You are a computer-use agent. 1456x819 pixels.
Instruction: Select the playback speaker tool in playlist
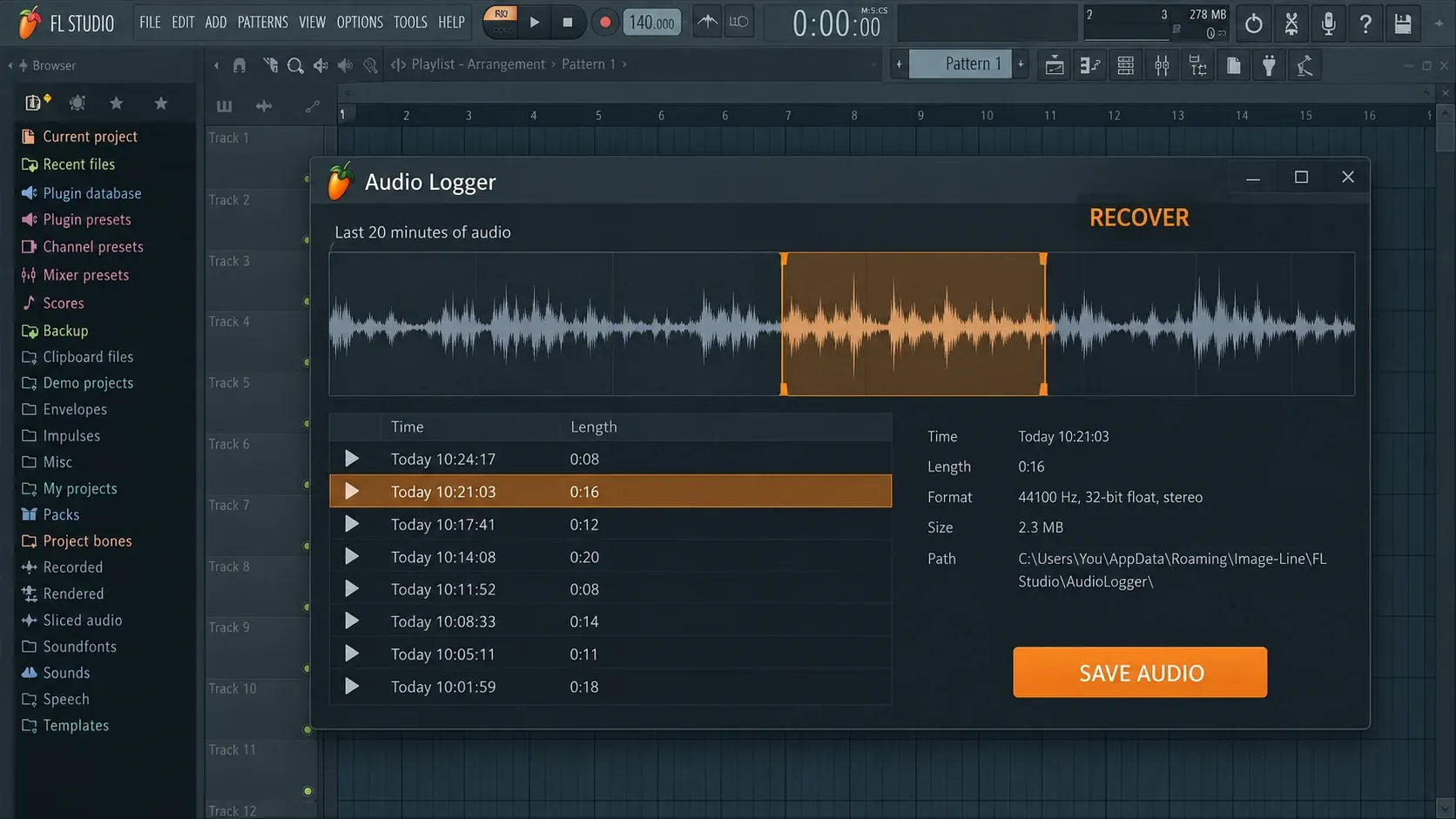(x=320, y=65)
